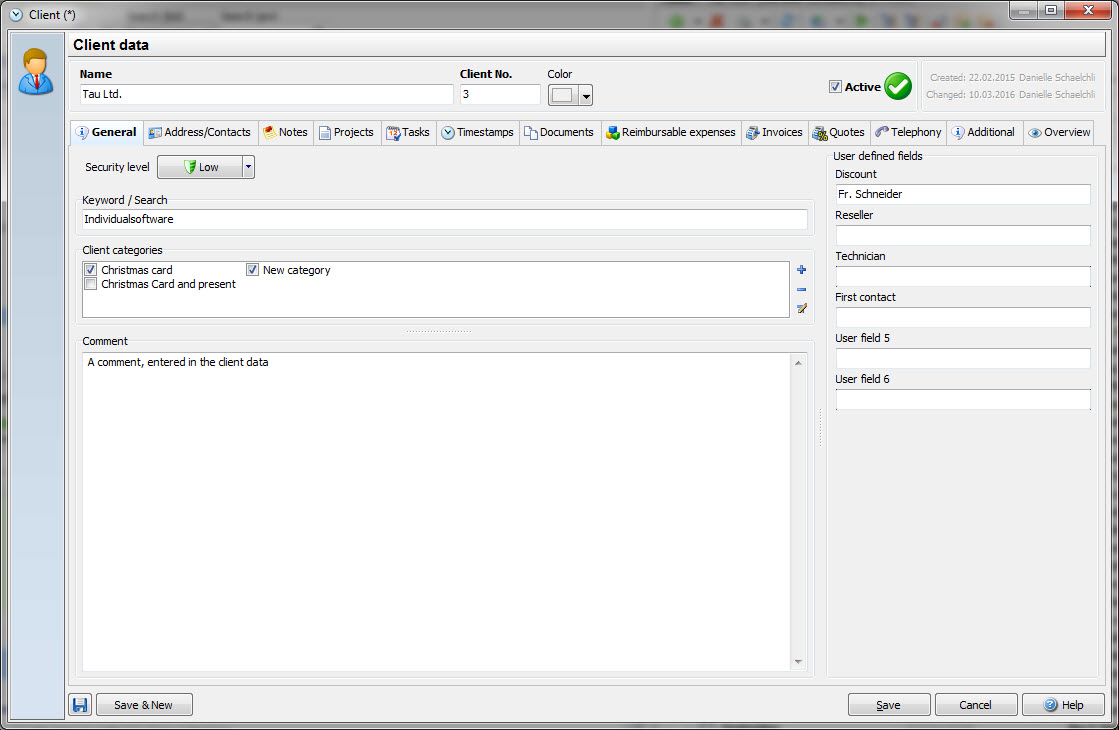Image resolution: width=1119 pixels, height=730 pixels.
Task: Uncheck the New category checkbox
Action: pos(253,270)
